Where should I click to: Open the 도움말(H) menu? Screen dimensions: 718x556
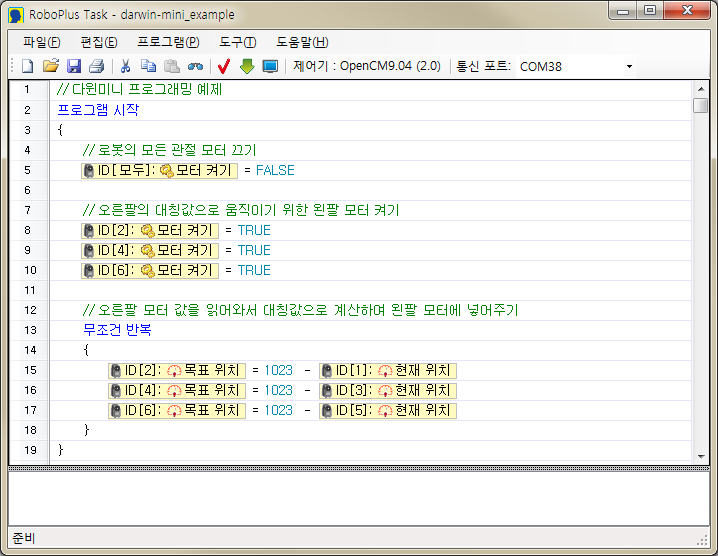coord(302,42)
